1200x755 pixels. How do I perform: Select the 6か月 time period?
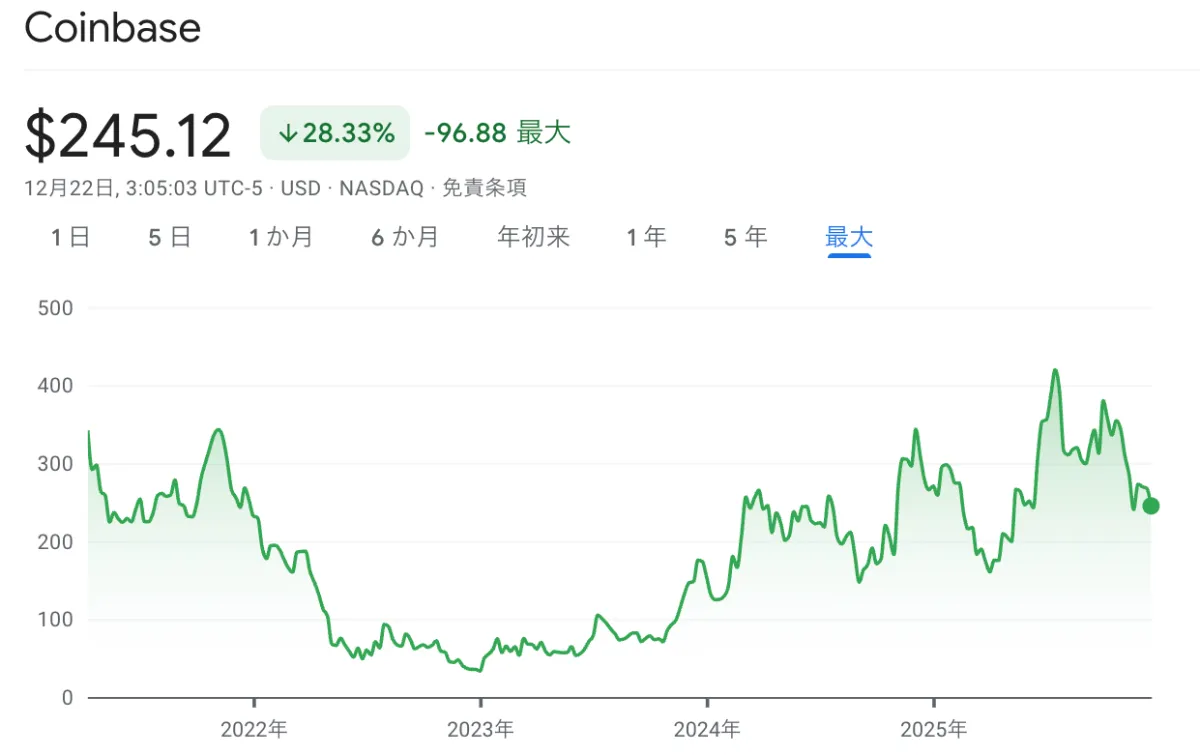click(405, 237)
